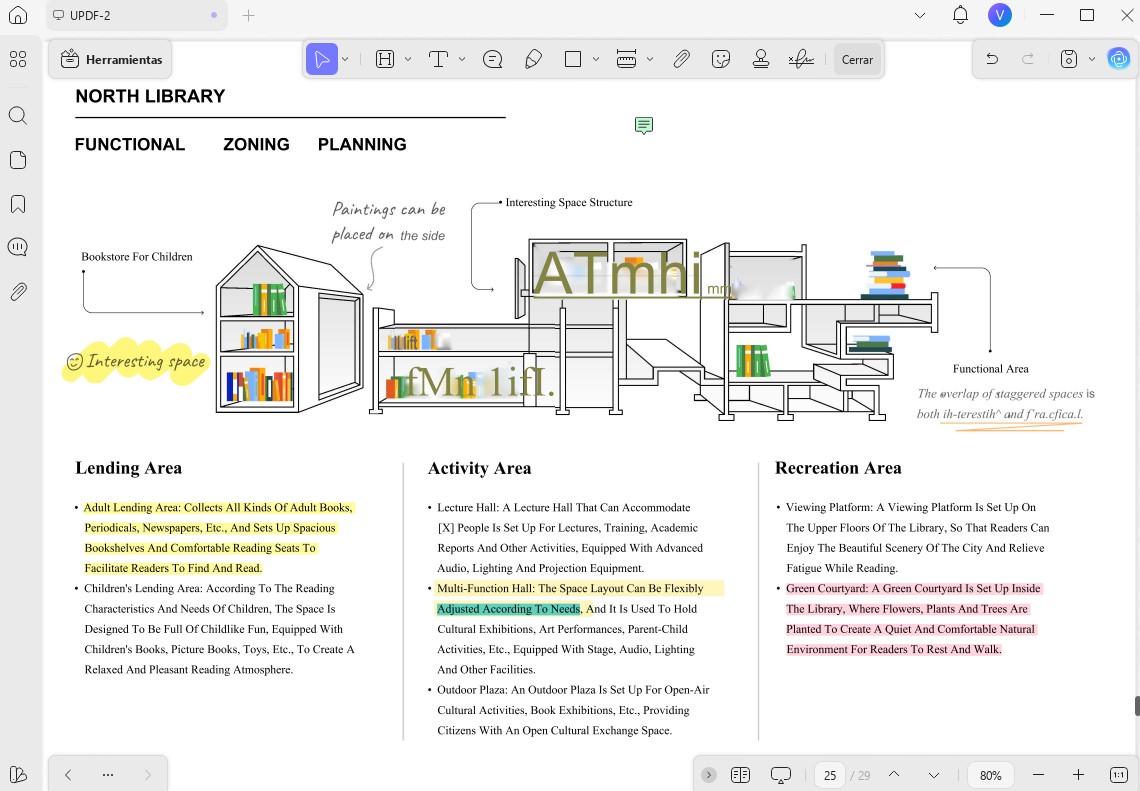Go forward with the right arrow navigation button
Screen dimensions: 1140x791
(x=148, y=775)
